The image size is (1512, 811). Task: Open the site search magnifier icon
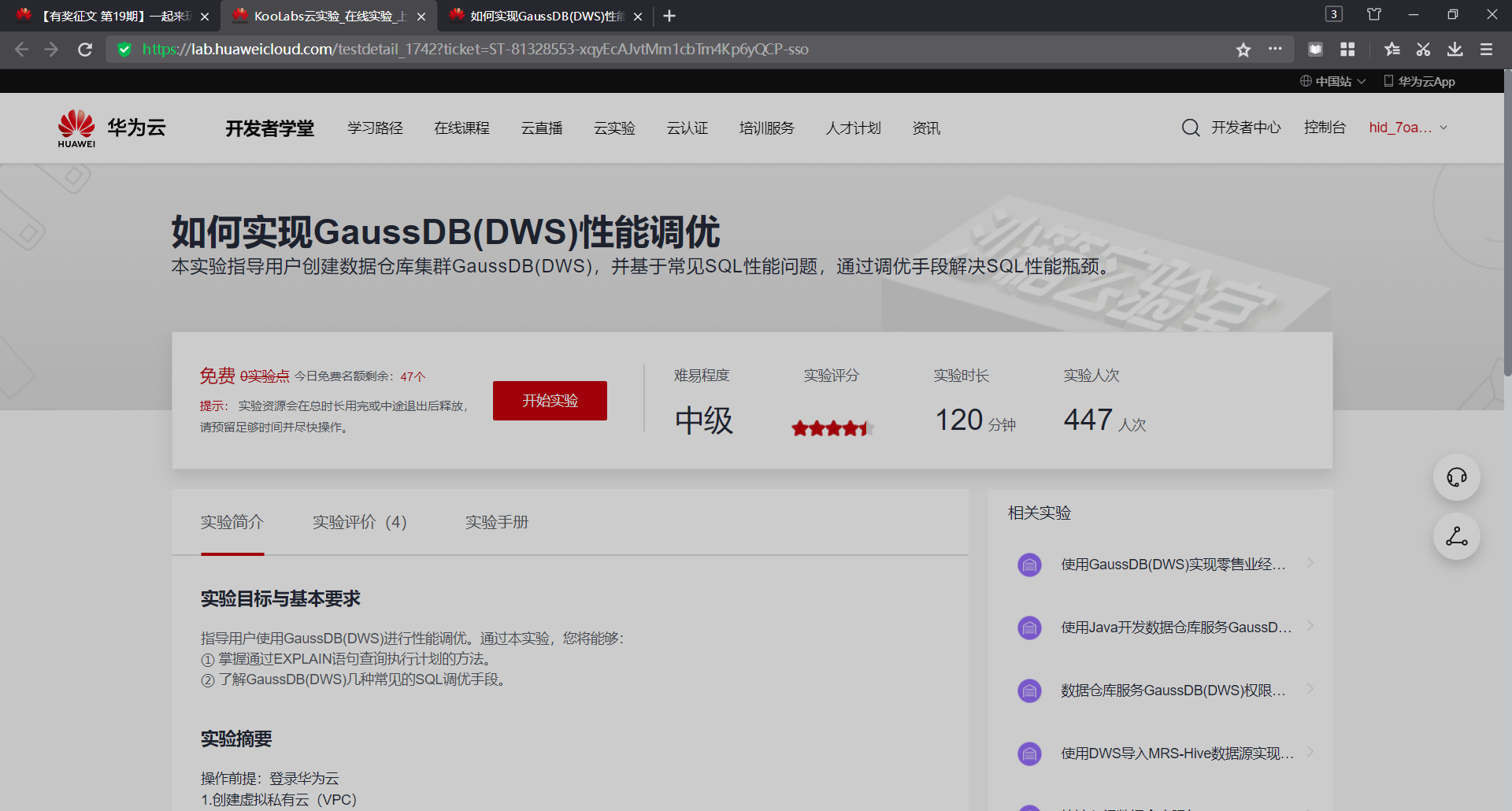tap(1191, 128)
